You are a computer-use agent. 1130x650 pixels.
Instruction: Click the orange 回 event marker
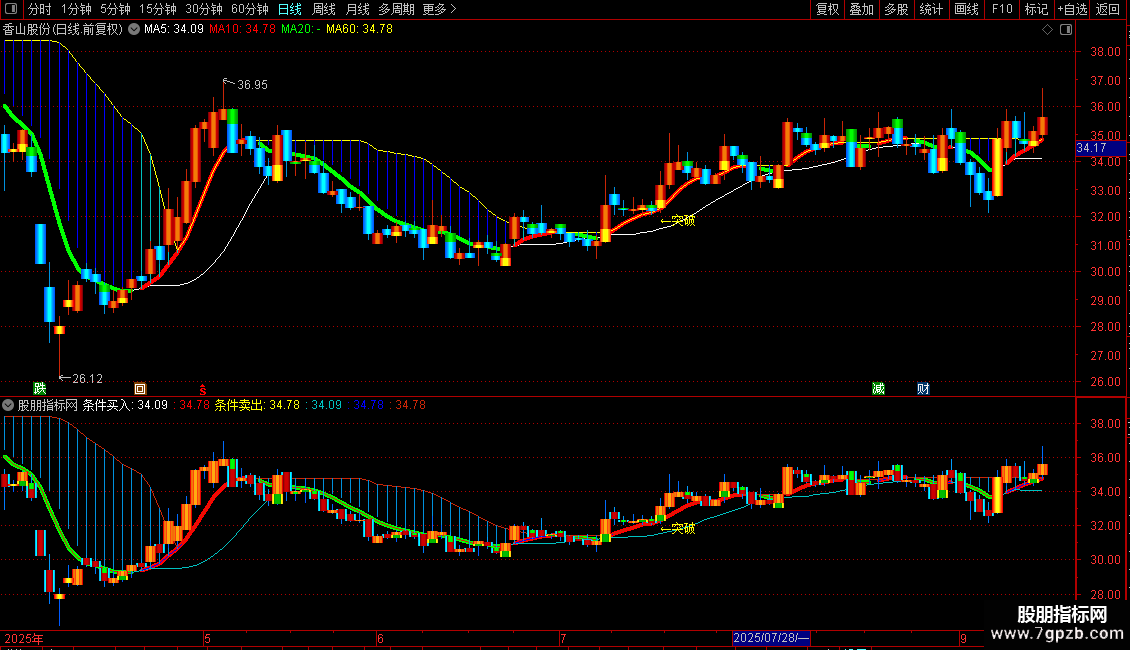click(140, 388)
